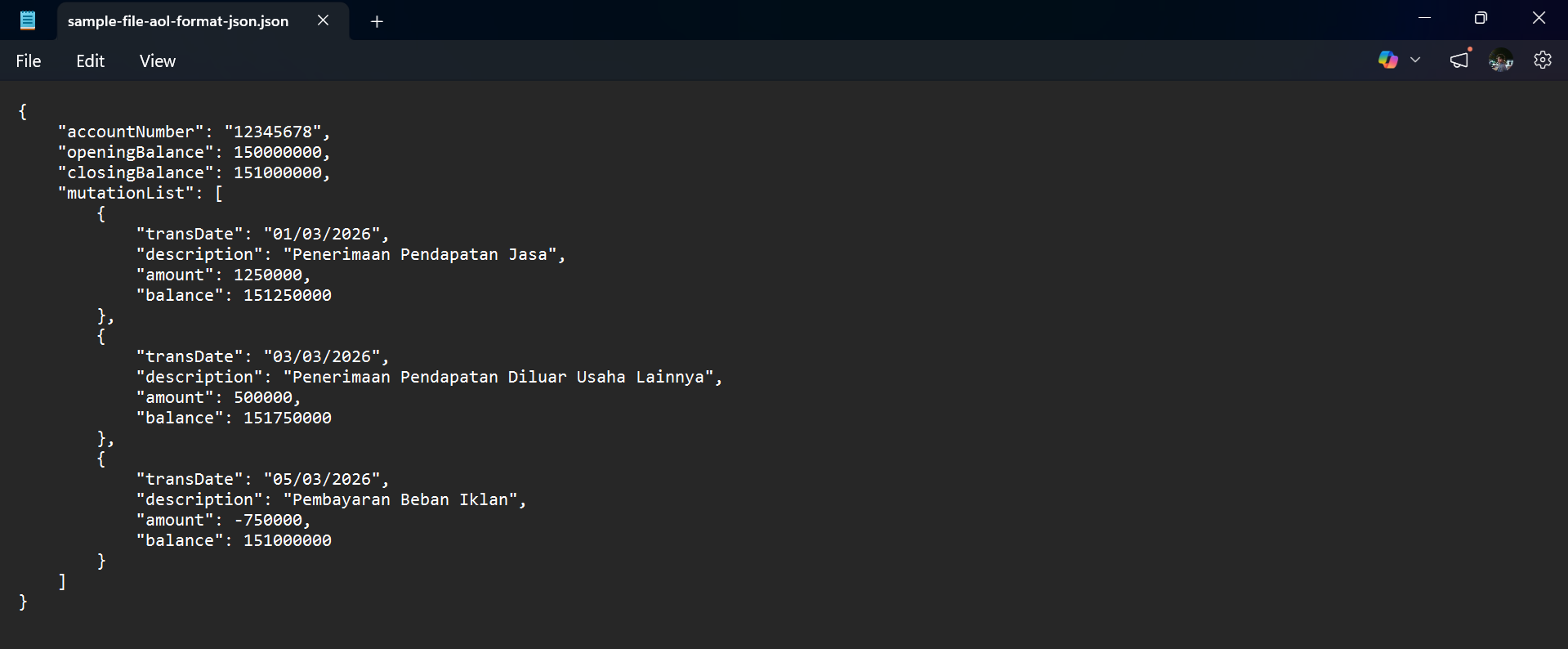Add a new tab with the plus button

(x=377, y=21)
